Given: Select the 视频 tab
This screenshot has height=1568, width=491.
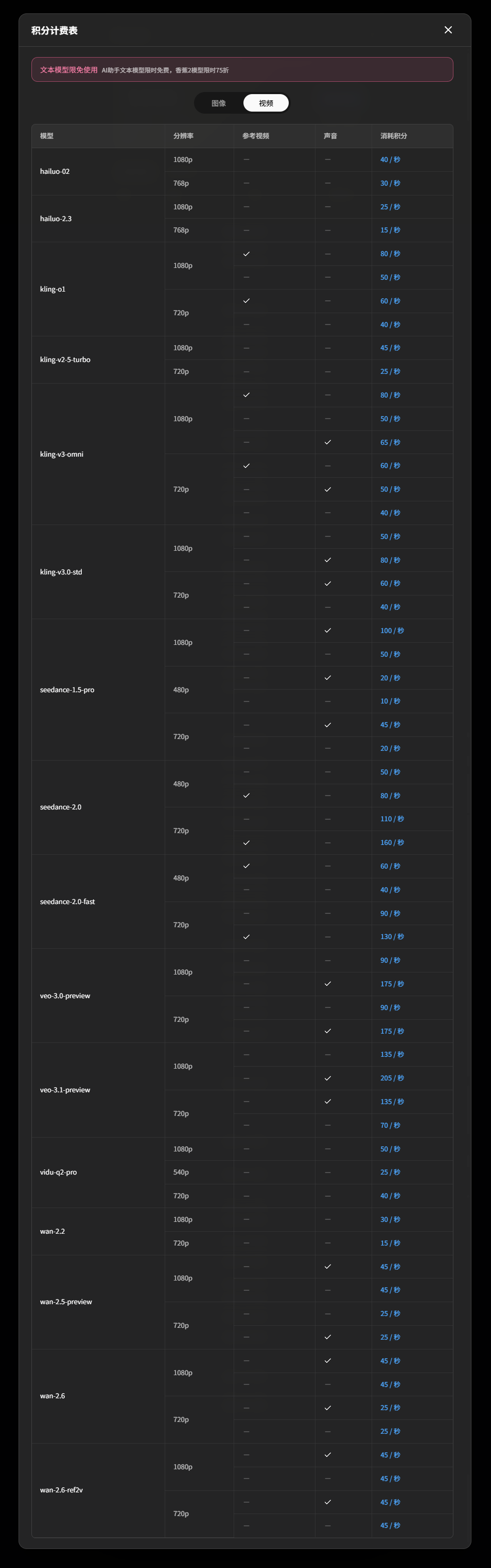Looking at the screenshot, I should click(266, 103).
